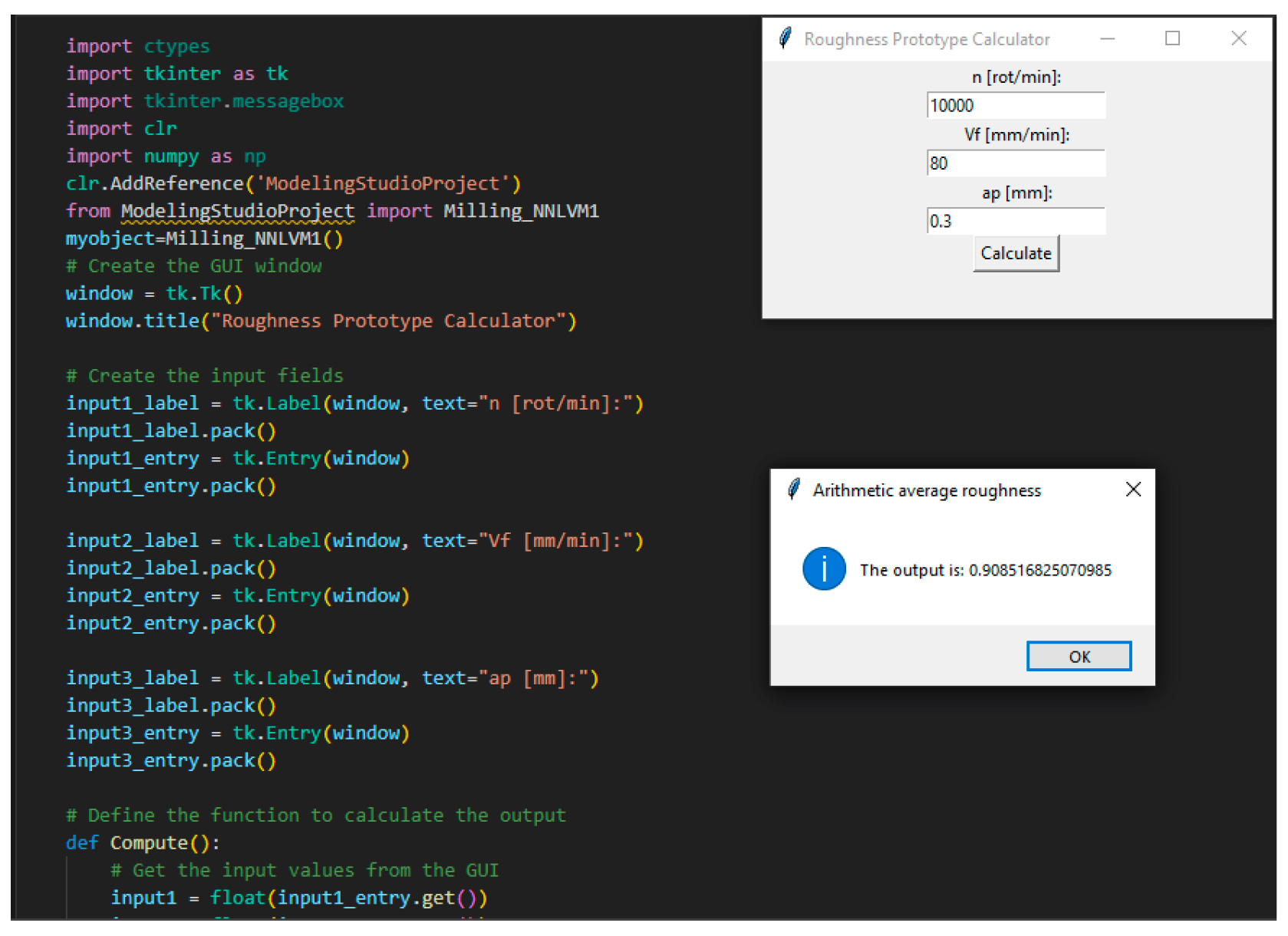Place cursor on 'def Compute():' line

(x=143, y=842)
